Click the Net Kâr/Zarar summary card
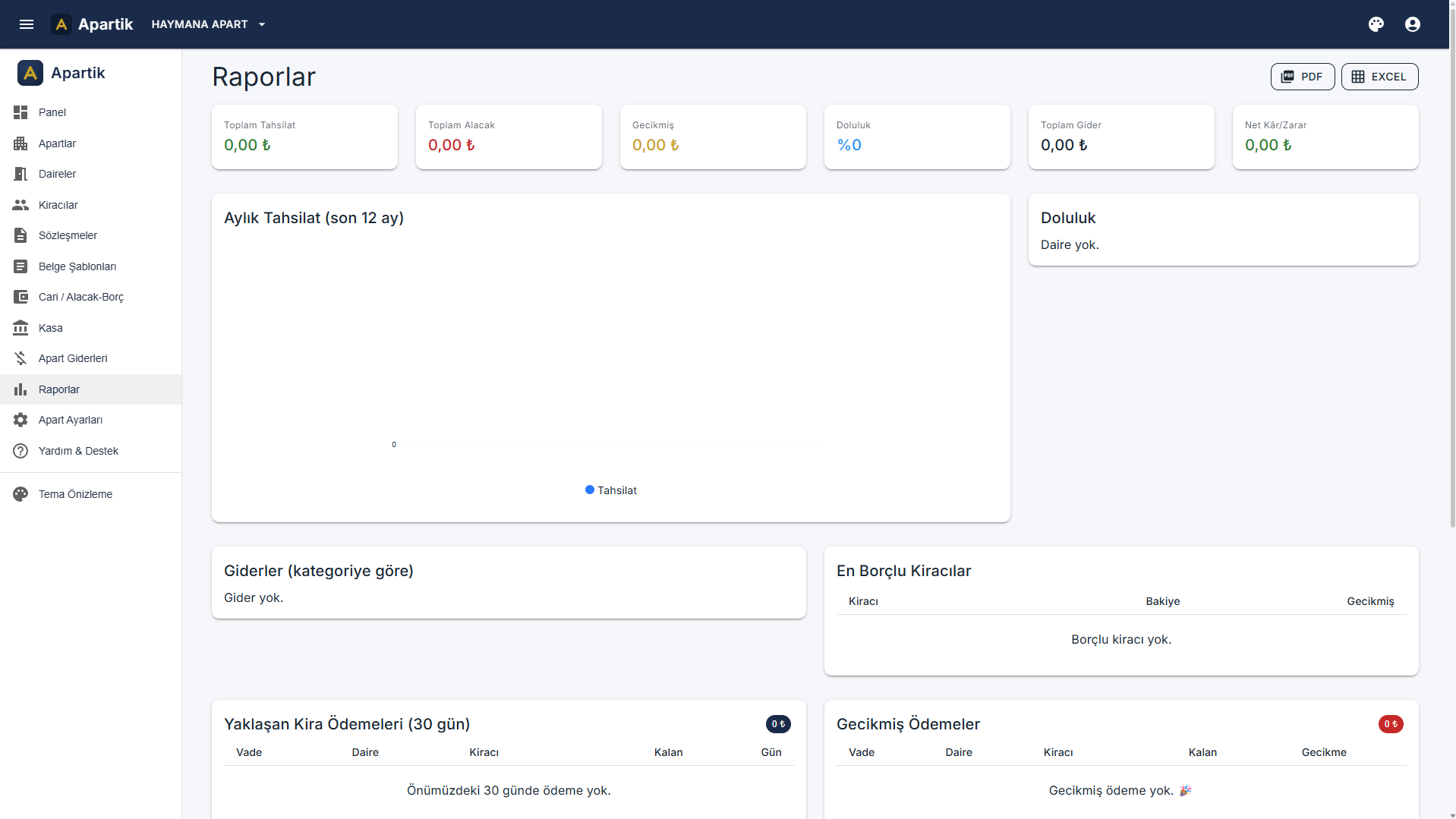 point(1325,137)
